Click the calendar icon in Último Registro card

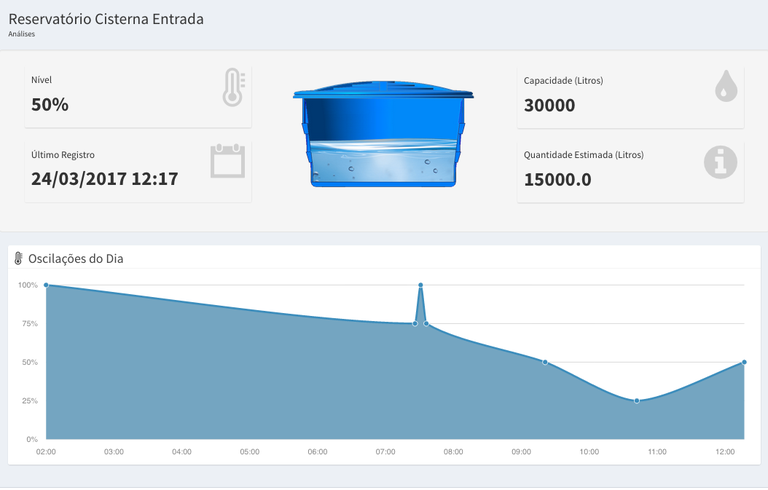coord(227,162)
